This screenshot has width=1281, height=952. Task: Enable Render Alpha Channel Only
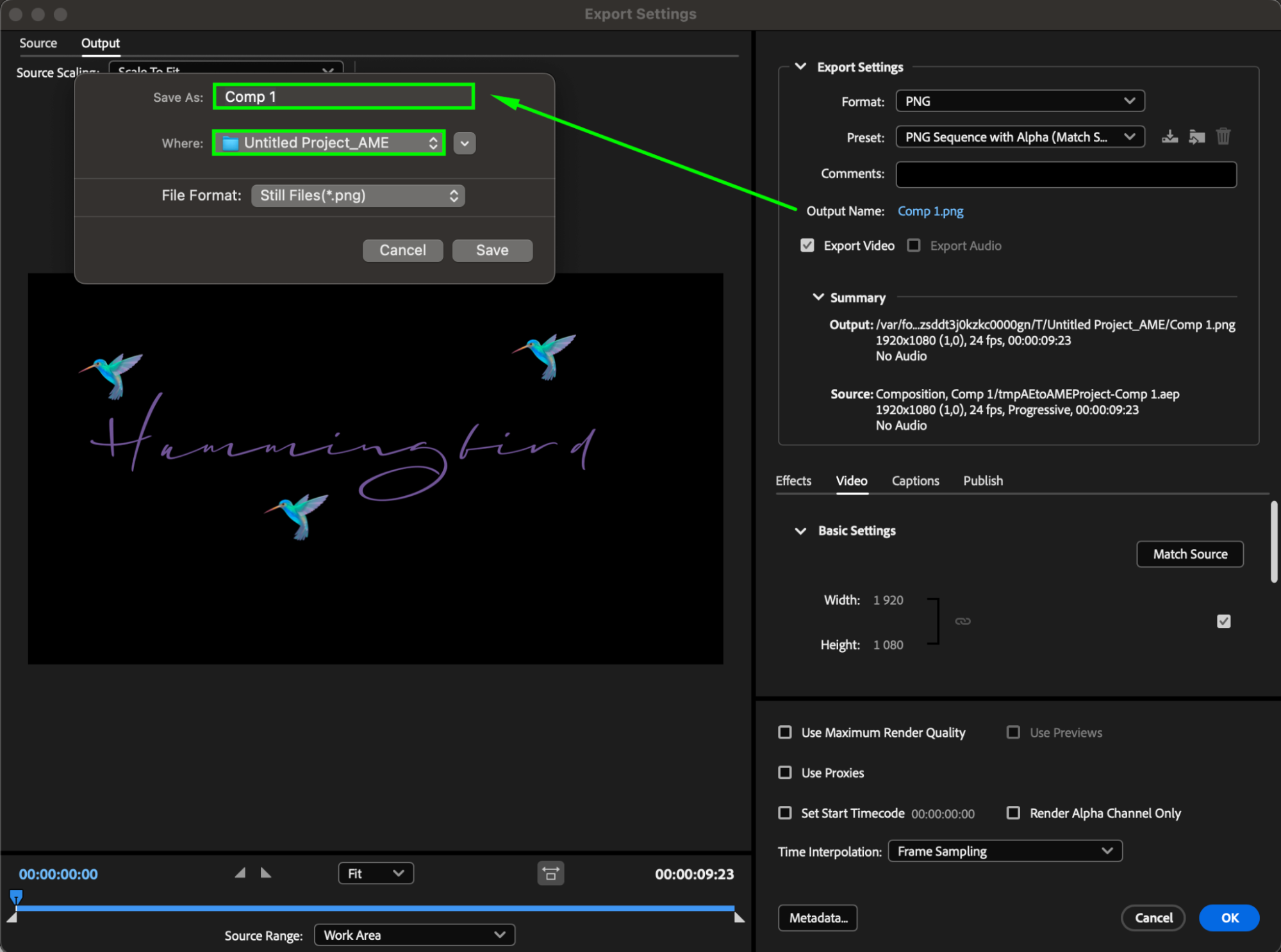click(1013, 813)
